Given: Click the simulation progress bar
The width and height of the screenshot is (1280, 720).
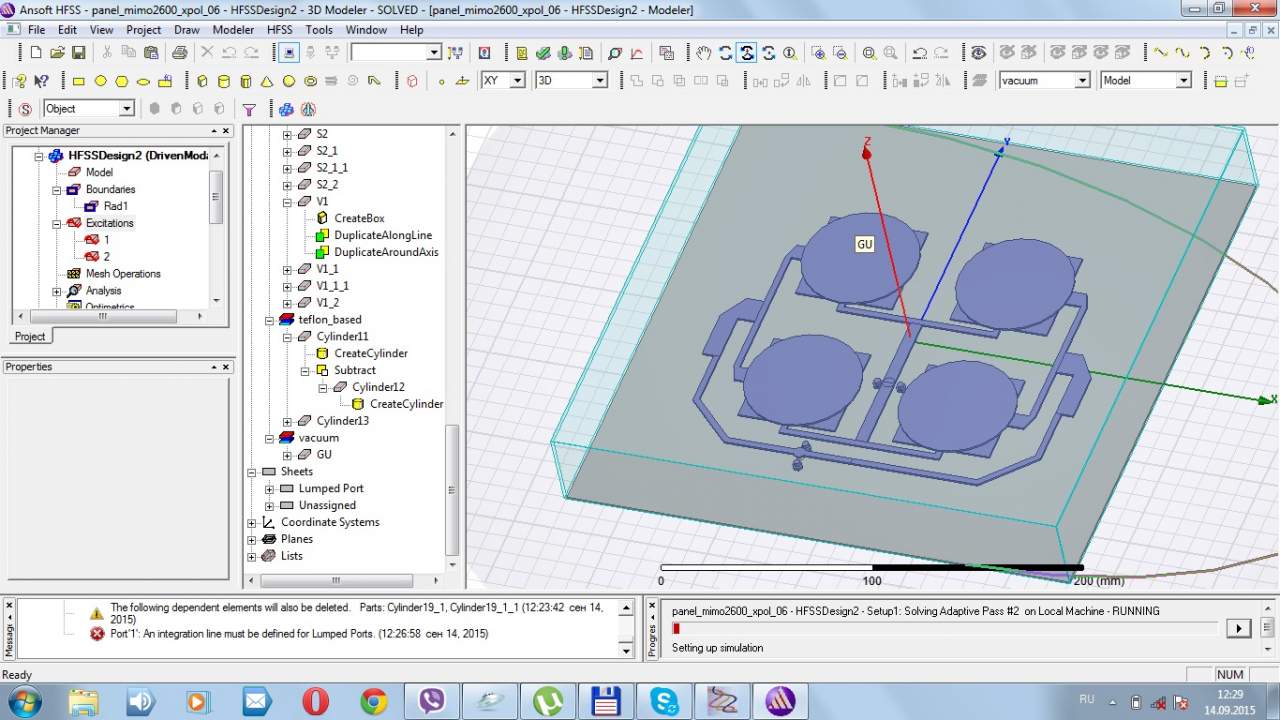Looking at the screenshot, I should pos(945,628).
